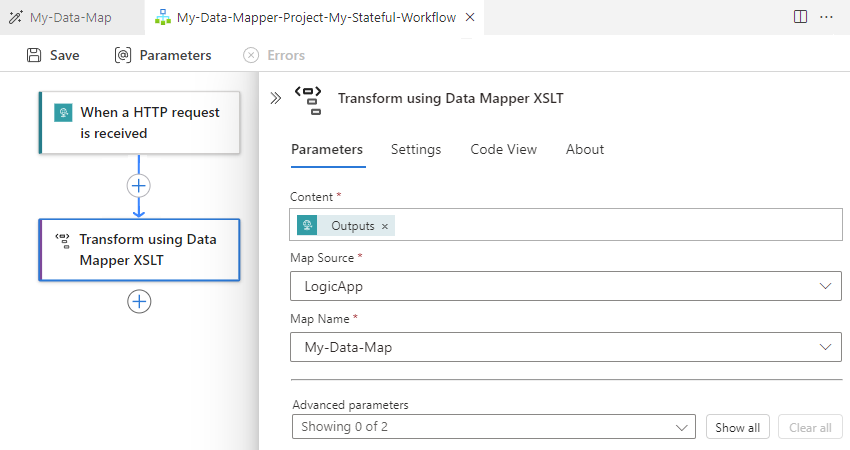
Task: Click the Save disk icon
Action: click(x=34, y=56)
